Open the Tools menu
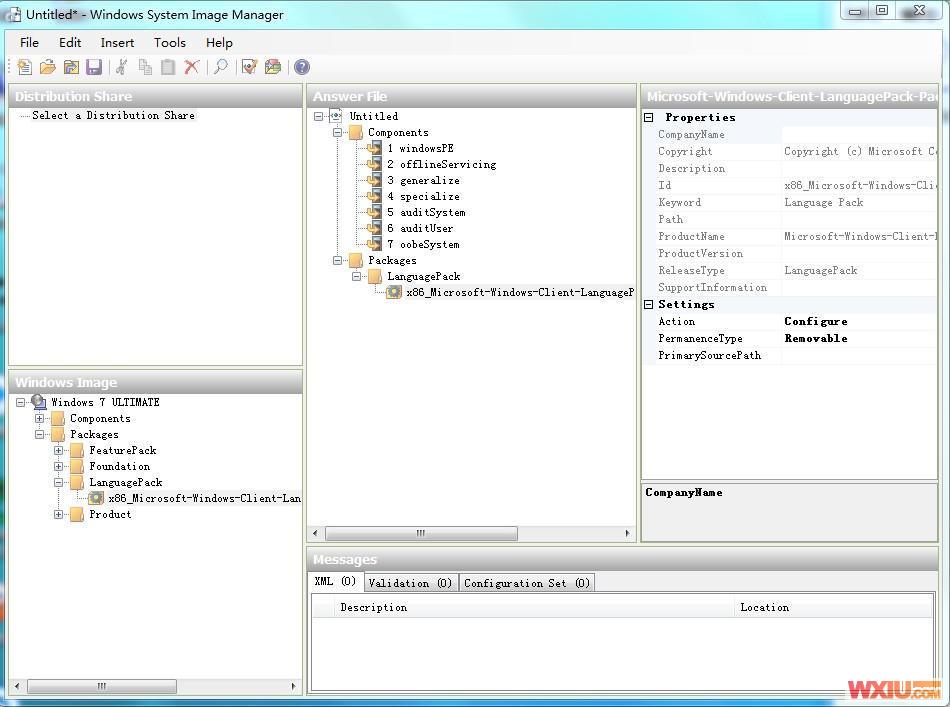Viewport: 950px width, 707px height. [x=169, y=42]
